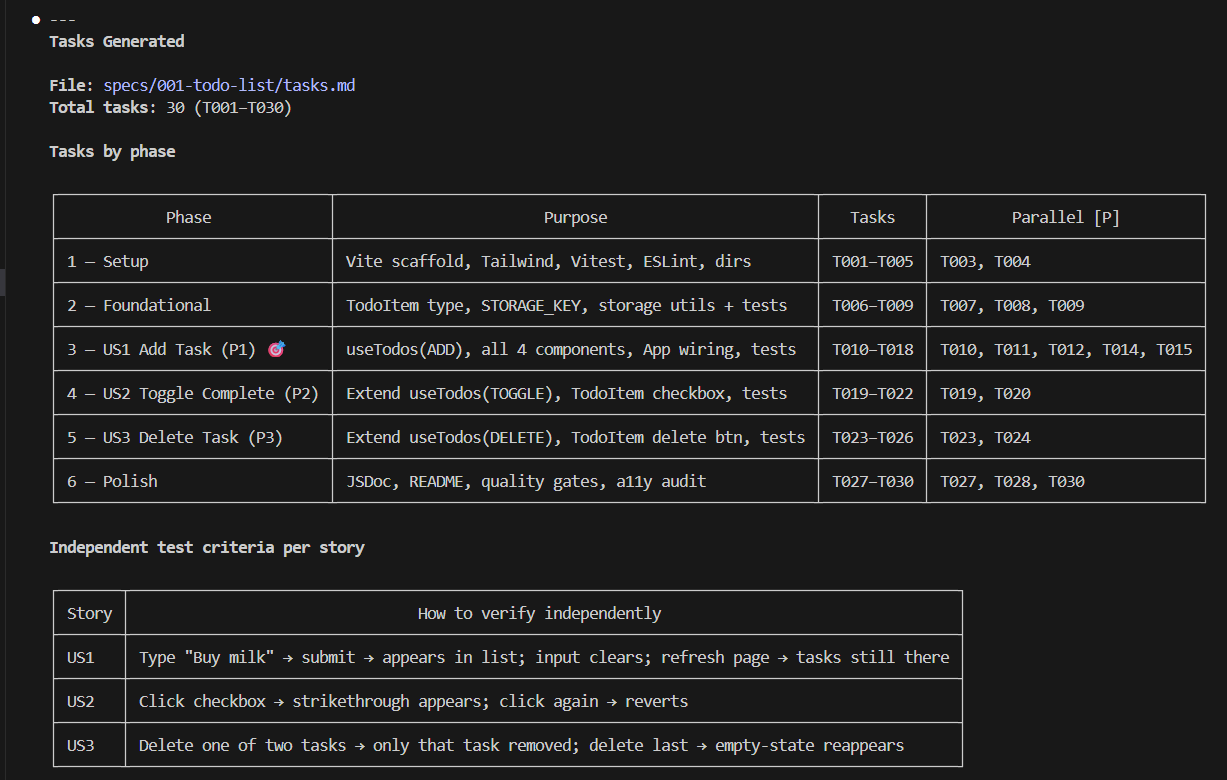Click the "Tasks Generated" heading
This screenshot has height=780, width=1227.
click(x=116, y=42)
